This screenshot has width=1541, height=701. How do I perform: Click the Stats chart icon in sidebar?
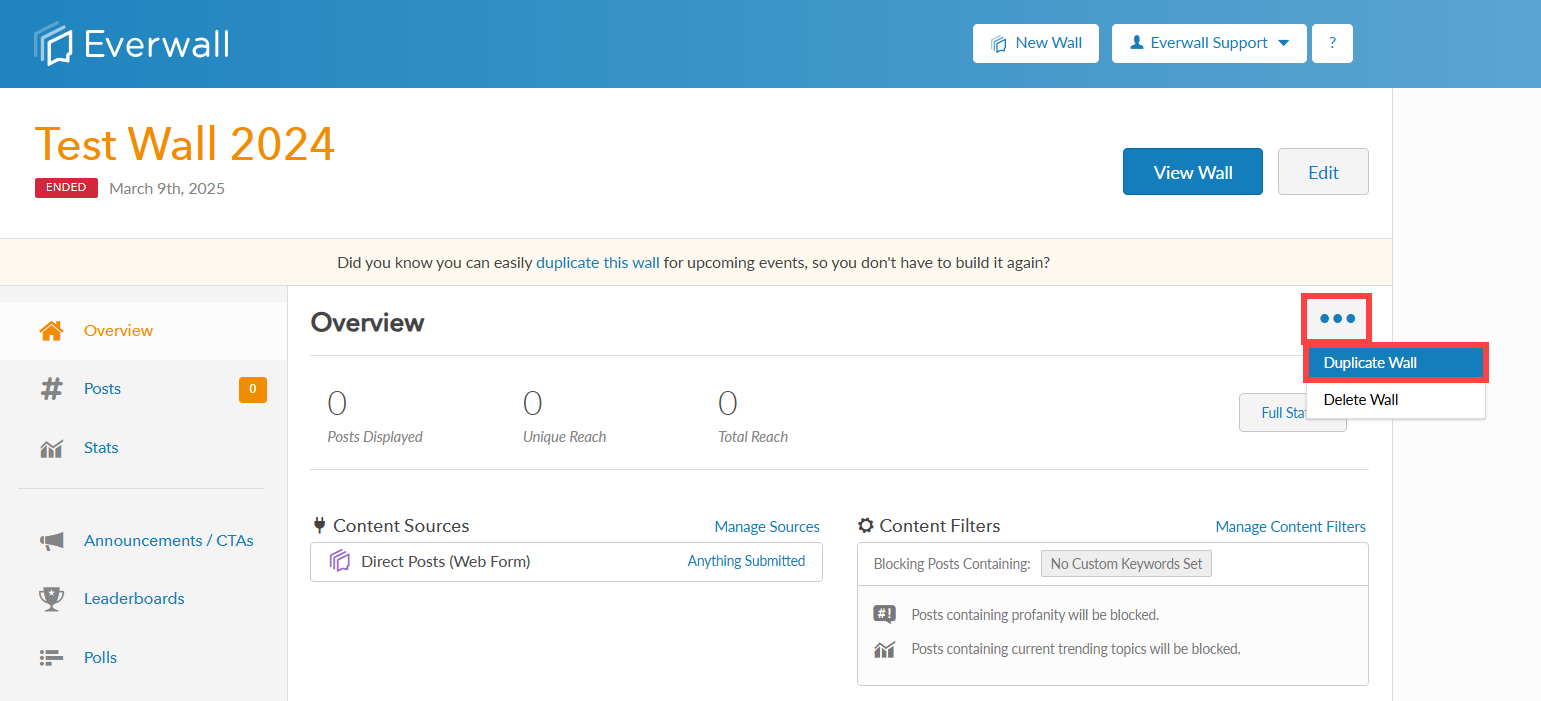point(51,448)
